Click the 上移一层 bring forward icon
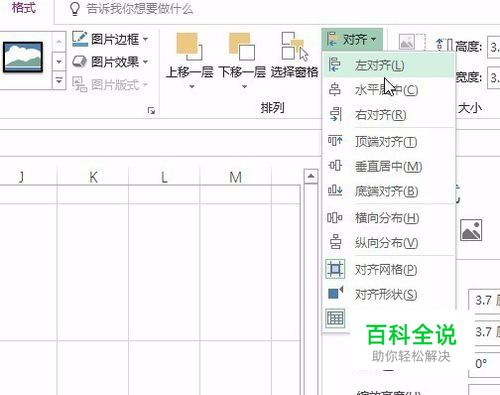This screenshot has height=395, width=500. (x=189, y=47)
